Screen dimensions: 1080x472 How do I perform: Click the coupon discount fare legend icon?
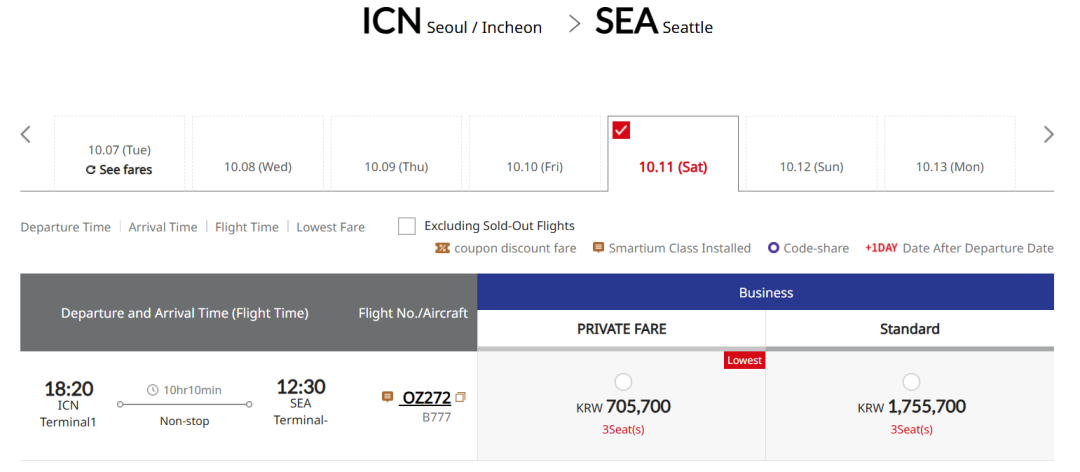[x=442, y=248]
